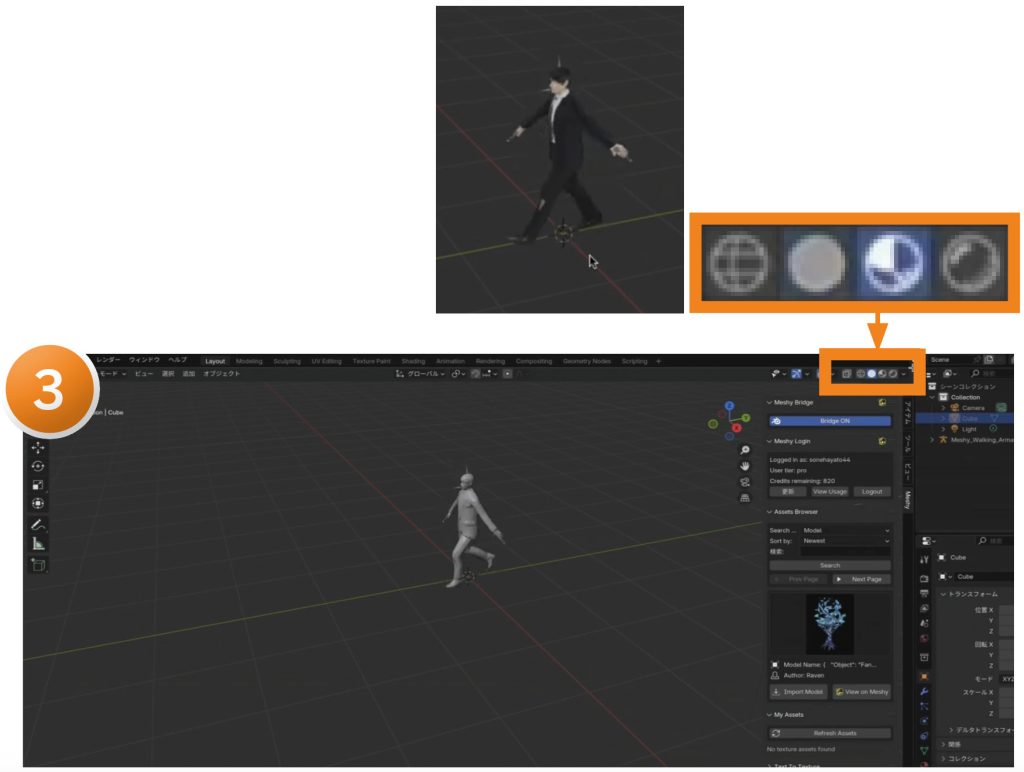Image resolution: width=1024 pixels, height=772 pixels.
Task: Select the Move tool in left toolbar
Action: pyautogui.click(x=38, y=447)
